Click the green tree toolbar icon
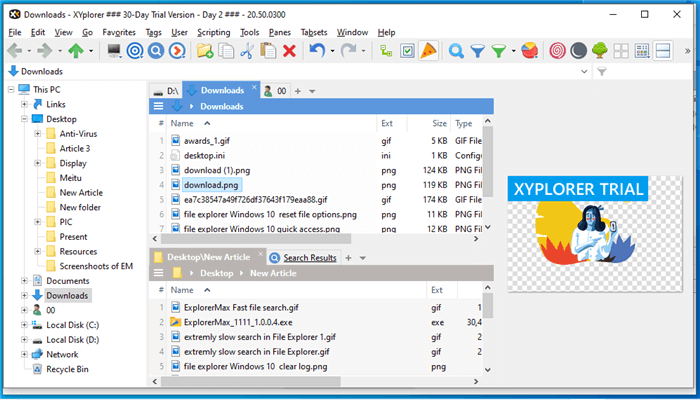 (600, 51)
